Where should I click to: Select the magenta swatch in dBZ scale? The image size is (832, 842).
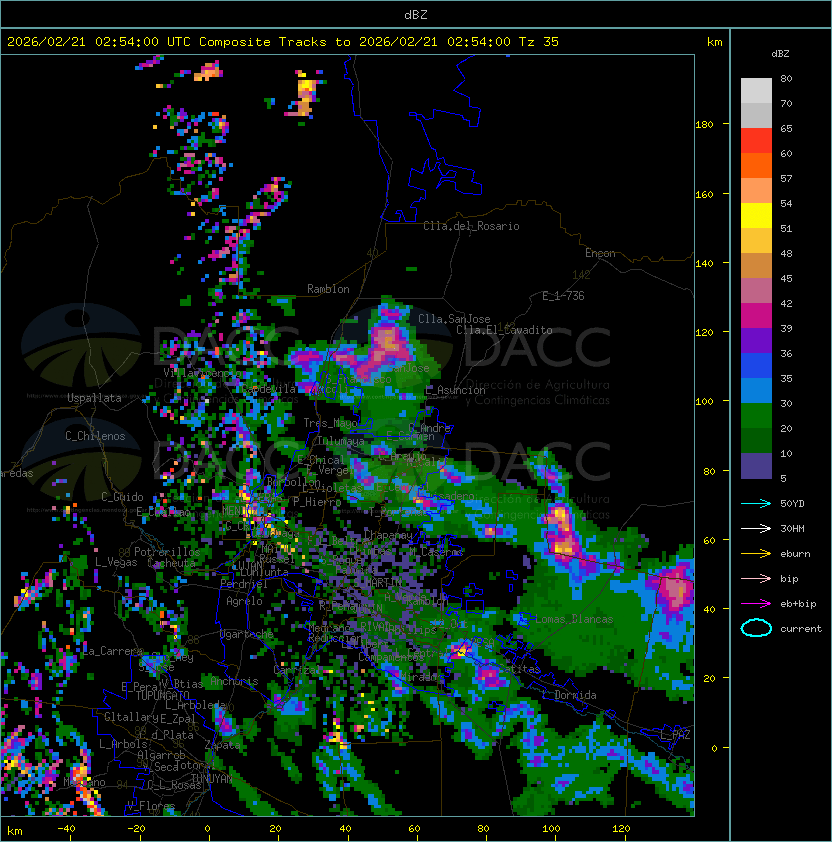pos(756,316)
